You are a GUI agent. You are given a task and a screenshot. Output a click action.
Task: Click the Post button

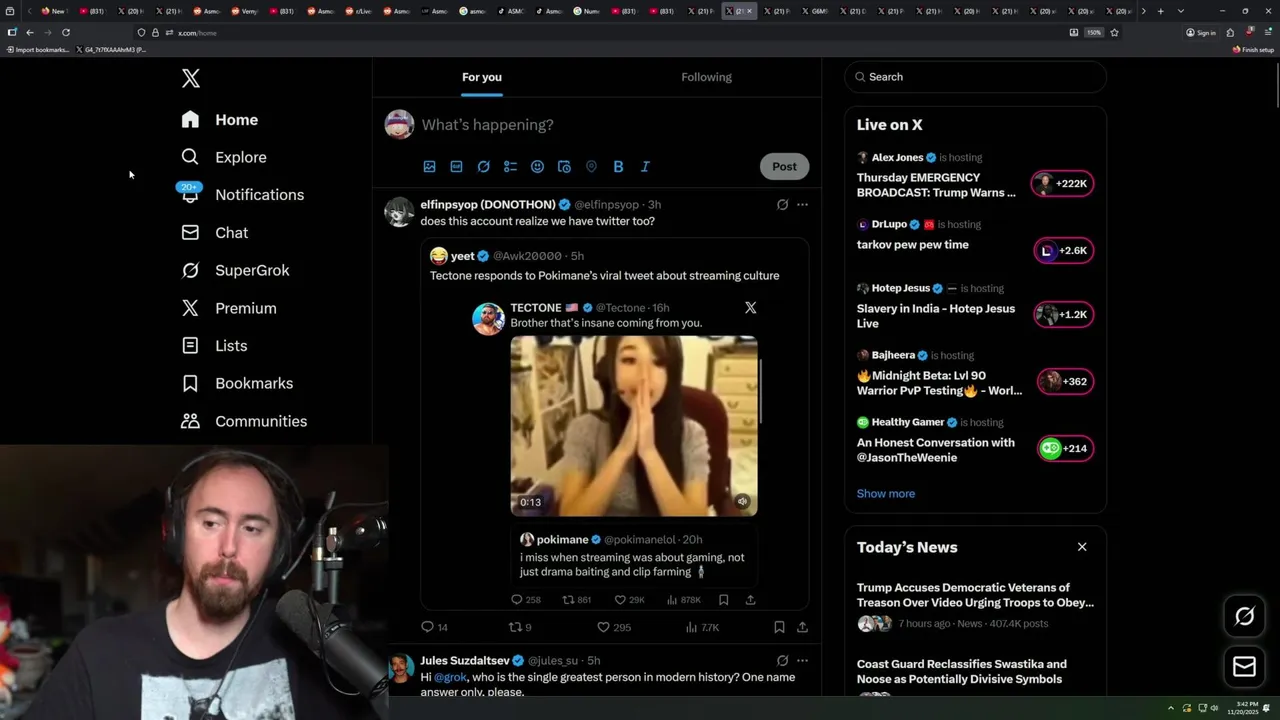pos(784,166)
